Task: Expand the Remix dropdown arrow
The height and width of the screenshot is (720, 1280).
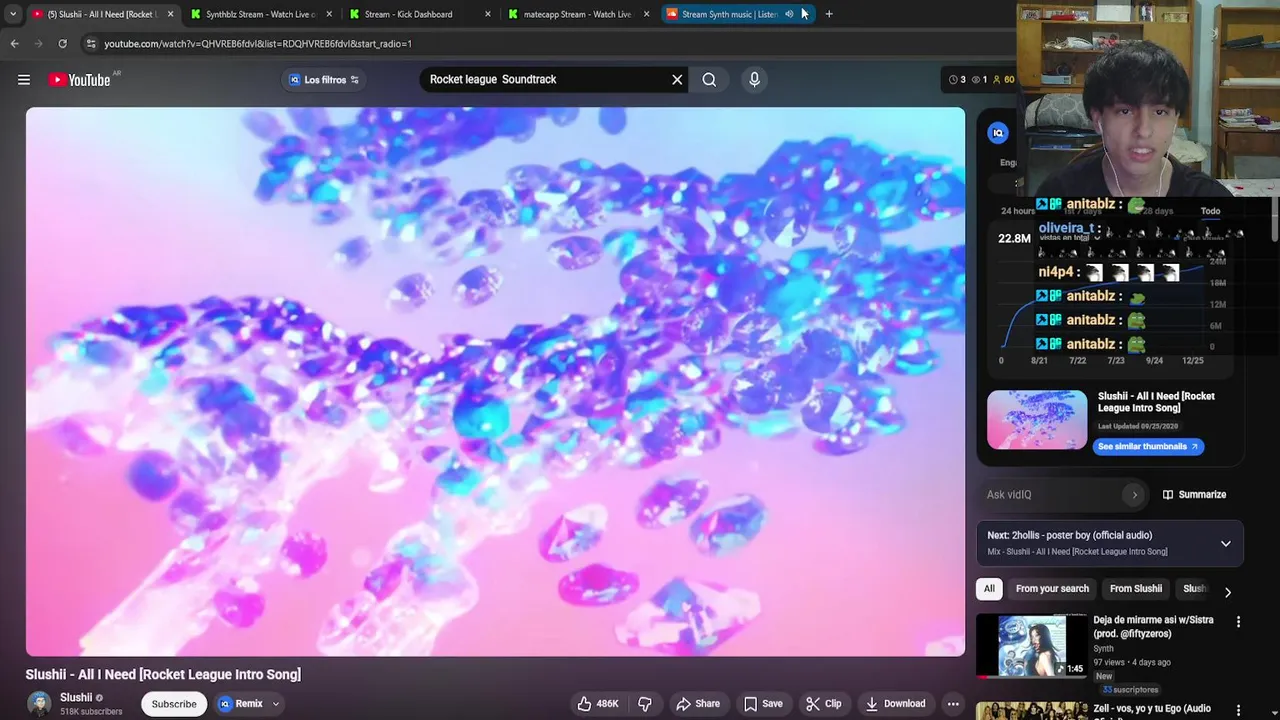Action: (x=276, y=704)
